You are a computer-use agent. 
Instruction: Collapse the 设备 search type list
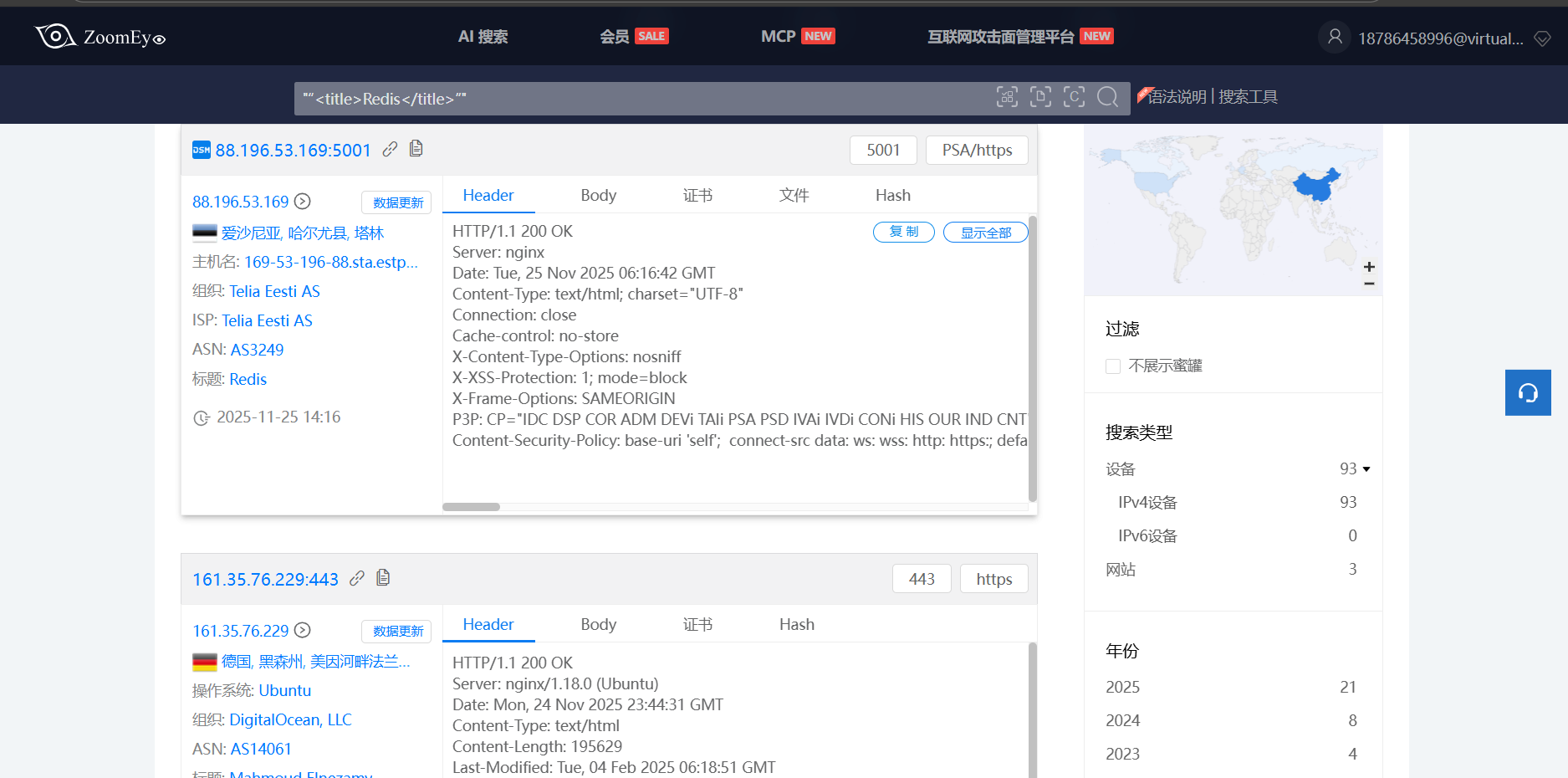point(1366,469)
